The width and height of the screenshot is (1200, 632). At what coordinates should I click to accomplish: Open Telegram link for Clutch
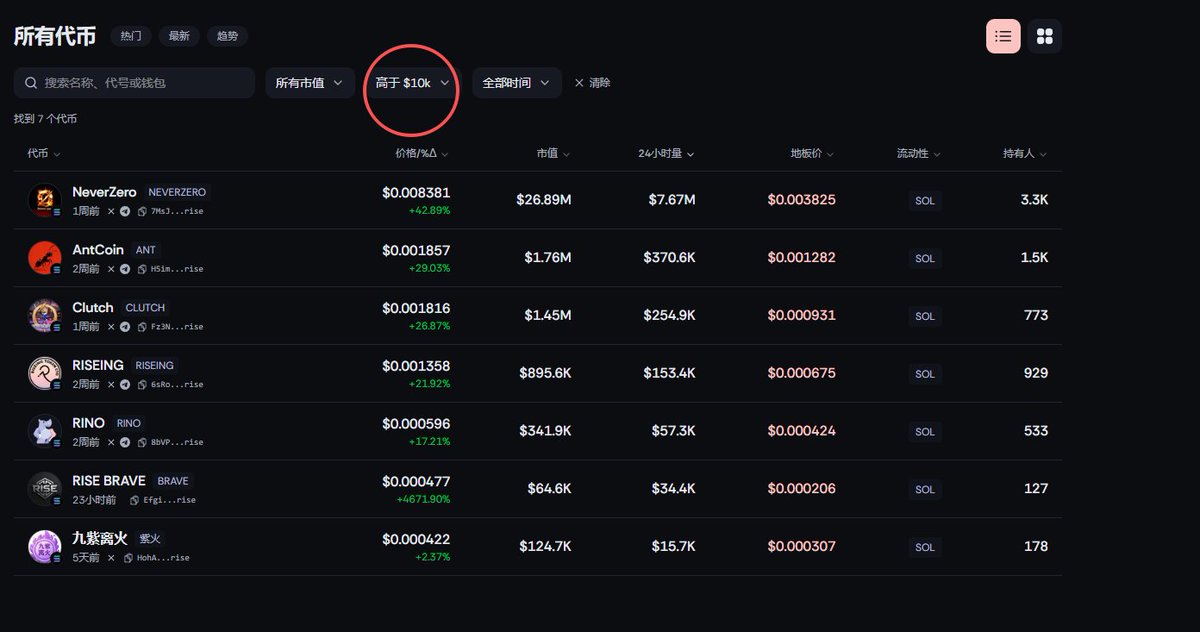tap(125, 326)
